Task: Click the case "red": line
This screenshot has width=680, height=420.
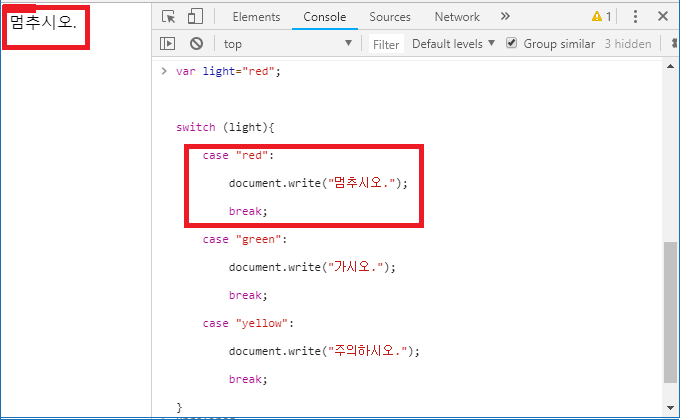Action: [x=238, y=155]
